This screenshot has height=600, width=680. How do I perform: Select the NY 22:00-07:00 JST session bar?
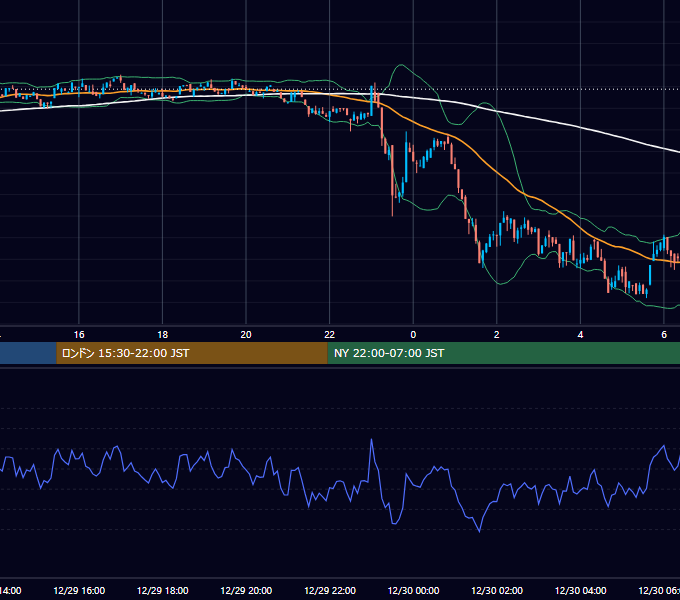503,353
